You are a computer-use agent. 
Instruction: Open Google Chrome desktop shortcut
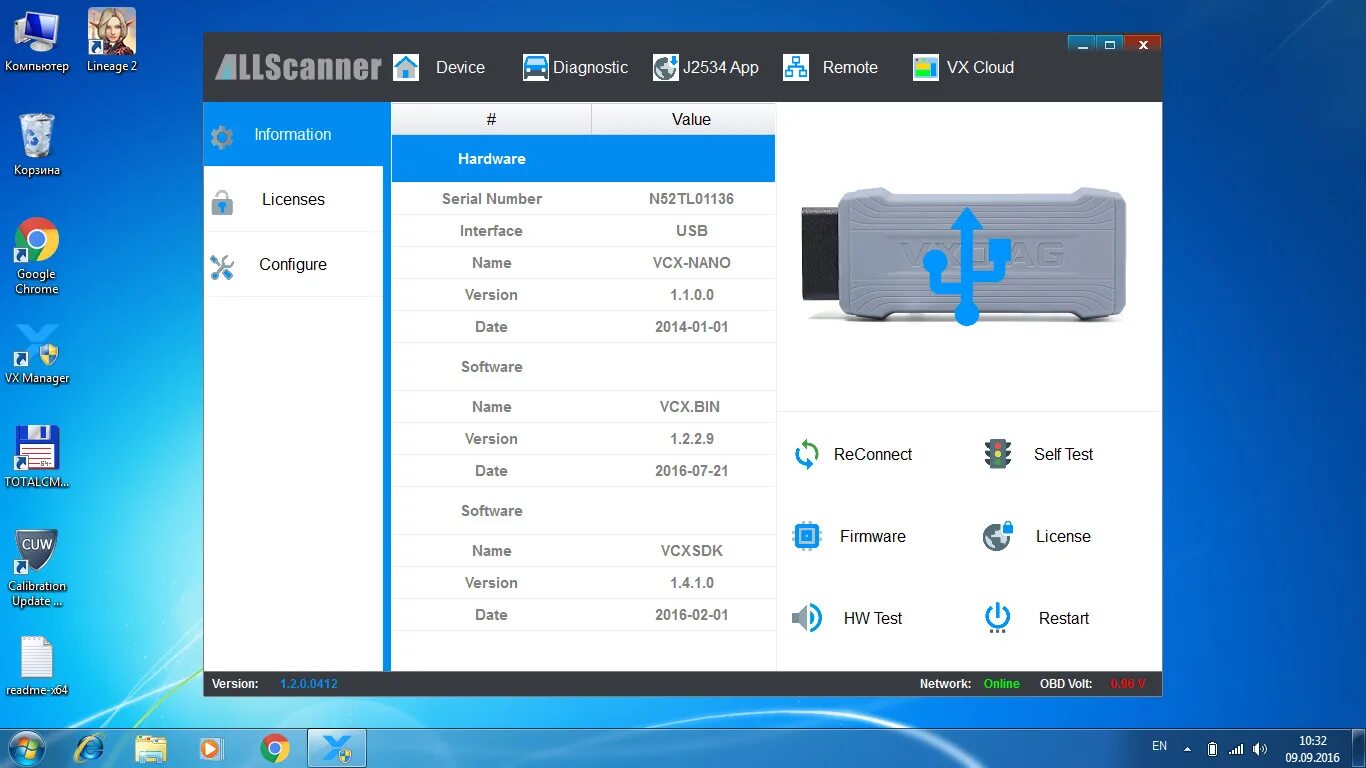click(x=37, y=256)
